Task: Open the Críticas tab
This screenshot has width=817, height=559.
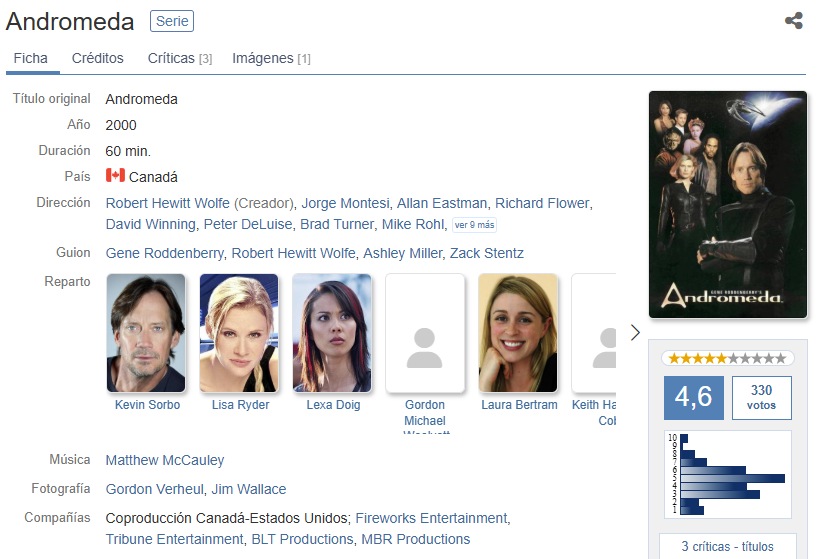Action: coord(180,58)
